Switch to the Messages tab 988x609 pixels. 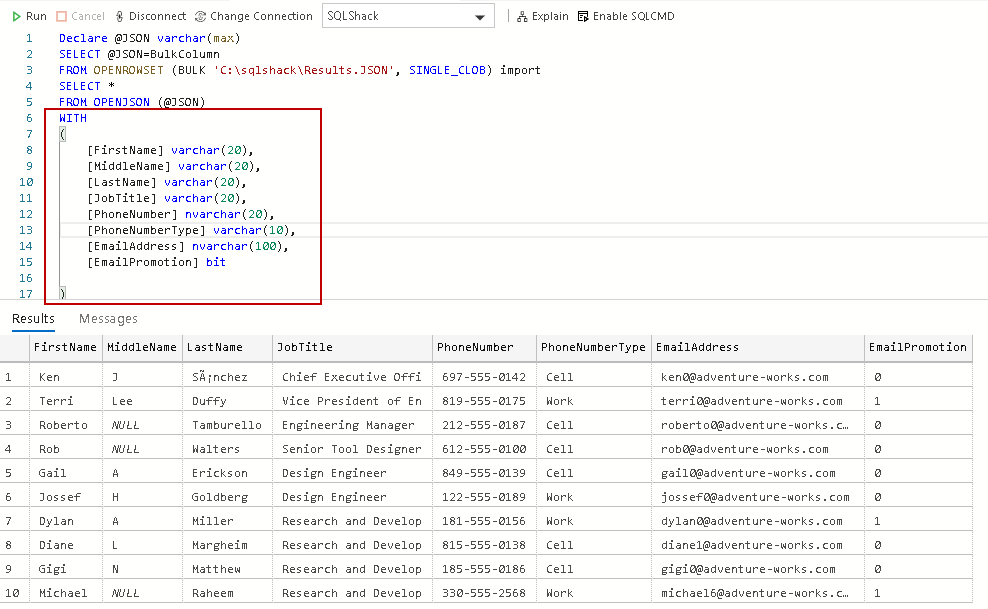point(108,318)
